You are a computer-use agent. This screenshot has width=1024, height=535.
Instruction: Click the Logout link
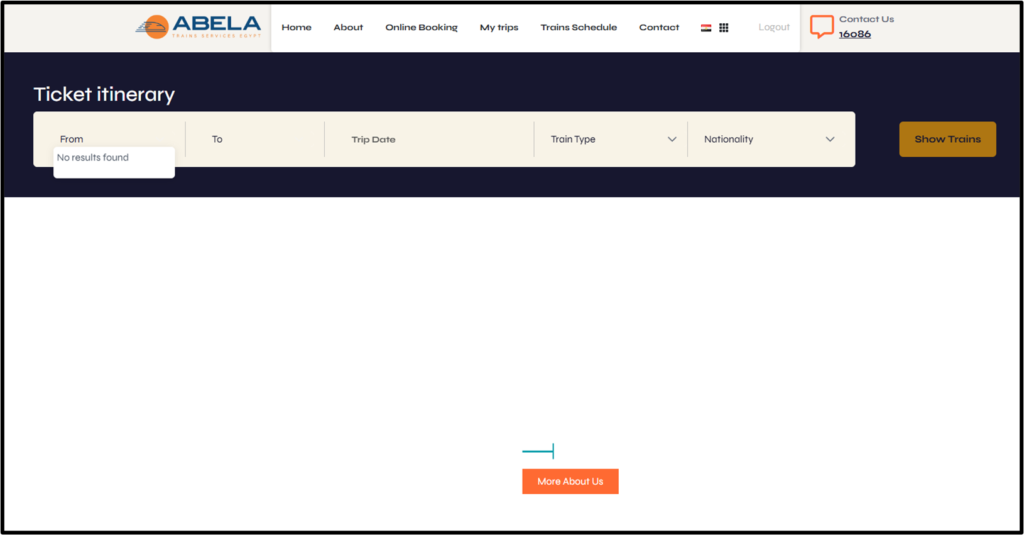[773, 28]
